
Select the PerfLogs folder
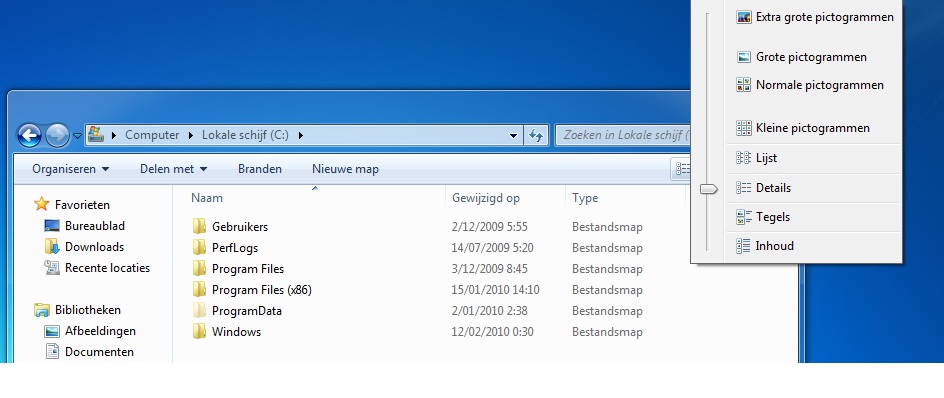(x=235, y=248)
